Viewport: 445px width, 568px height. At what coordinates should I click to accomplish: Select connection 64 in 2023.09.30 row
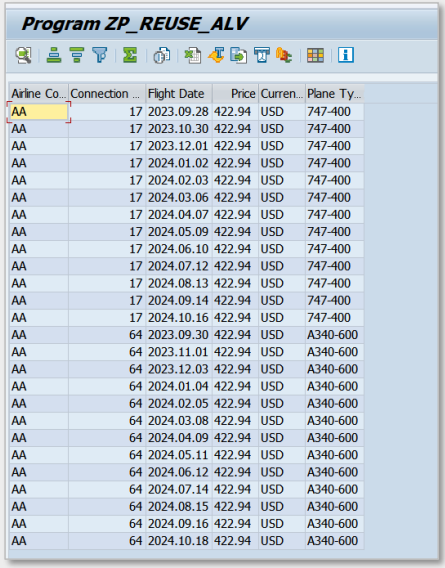tap(107, 335)
